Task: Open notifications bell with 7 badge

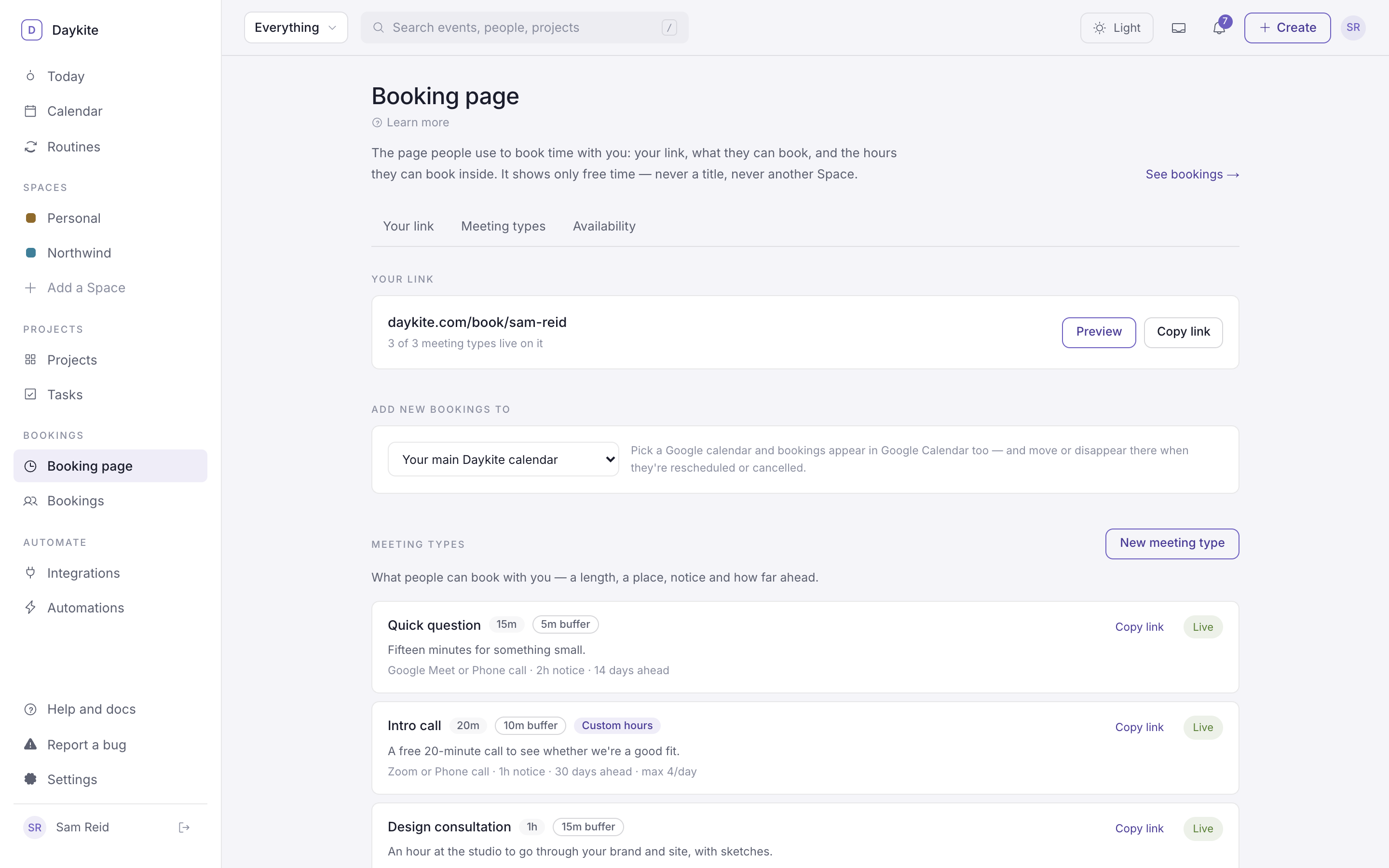Action: tap(1220, 27)
